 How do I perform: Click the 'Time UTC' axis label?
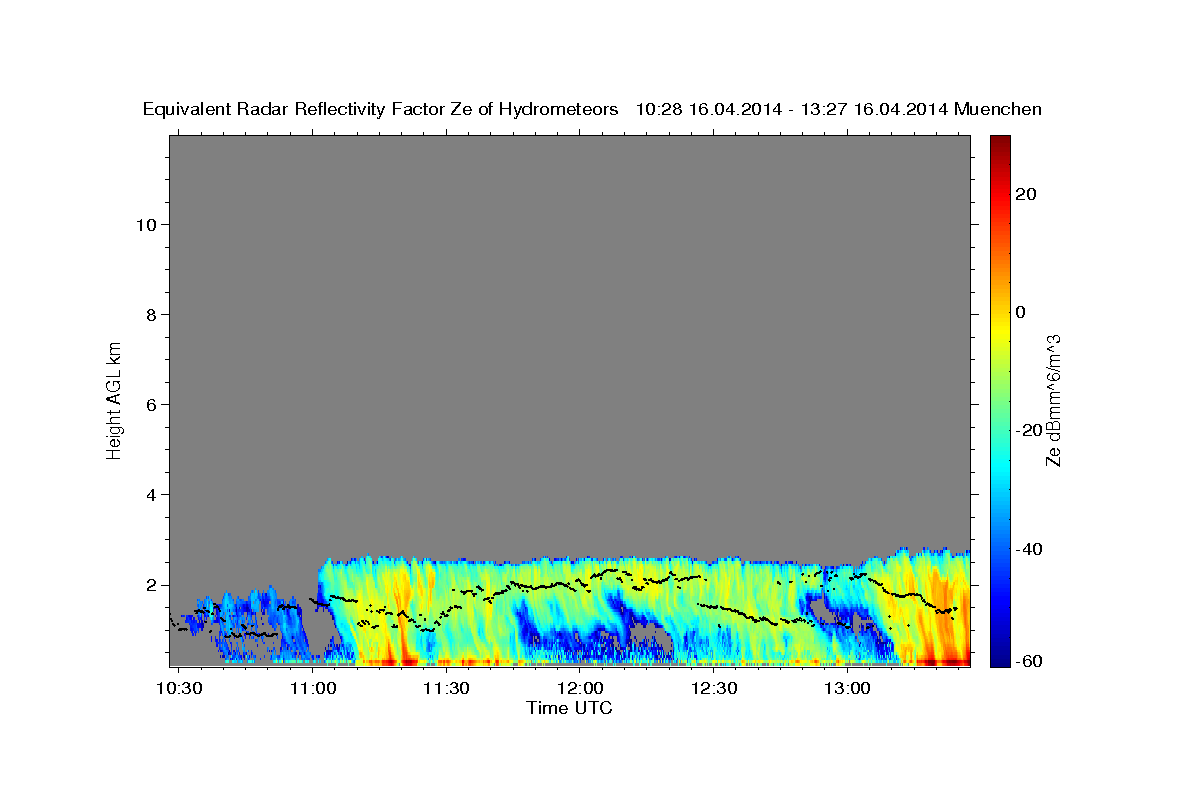(x=569, y=708)
